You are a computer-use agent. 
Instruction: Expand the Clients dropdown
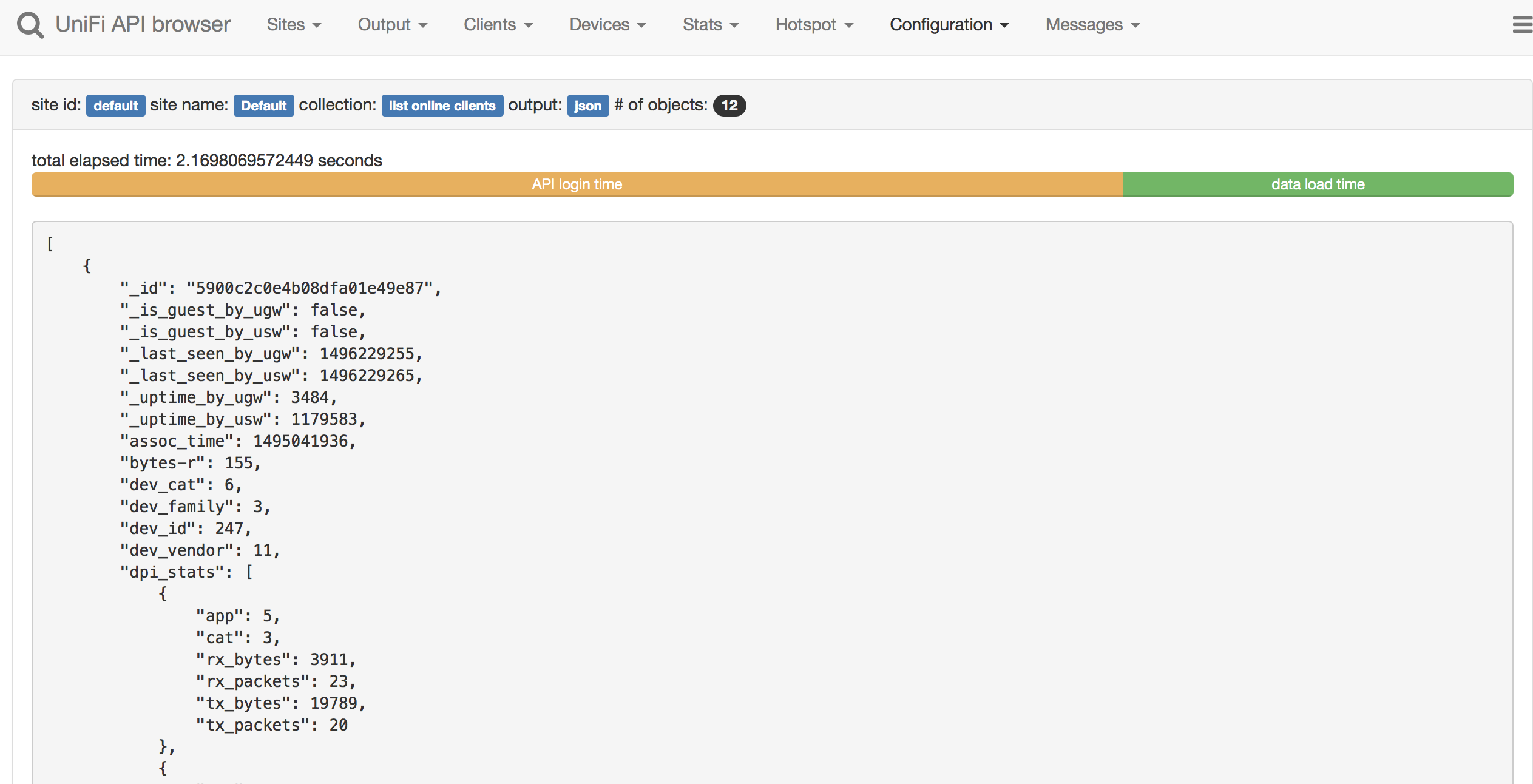tap(498, 25)
